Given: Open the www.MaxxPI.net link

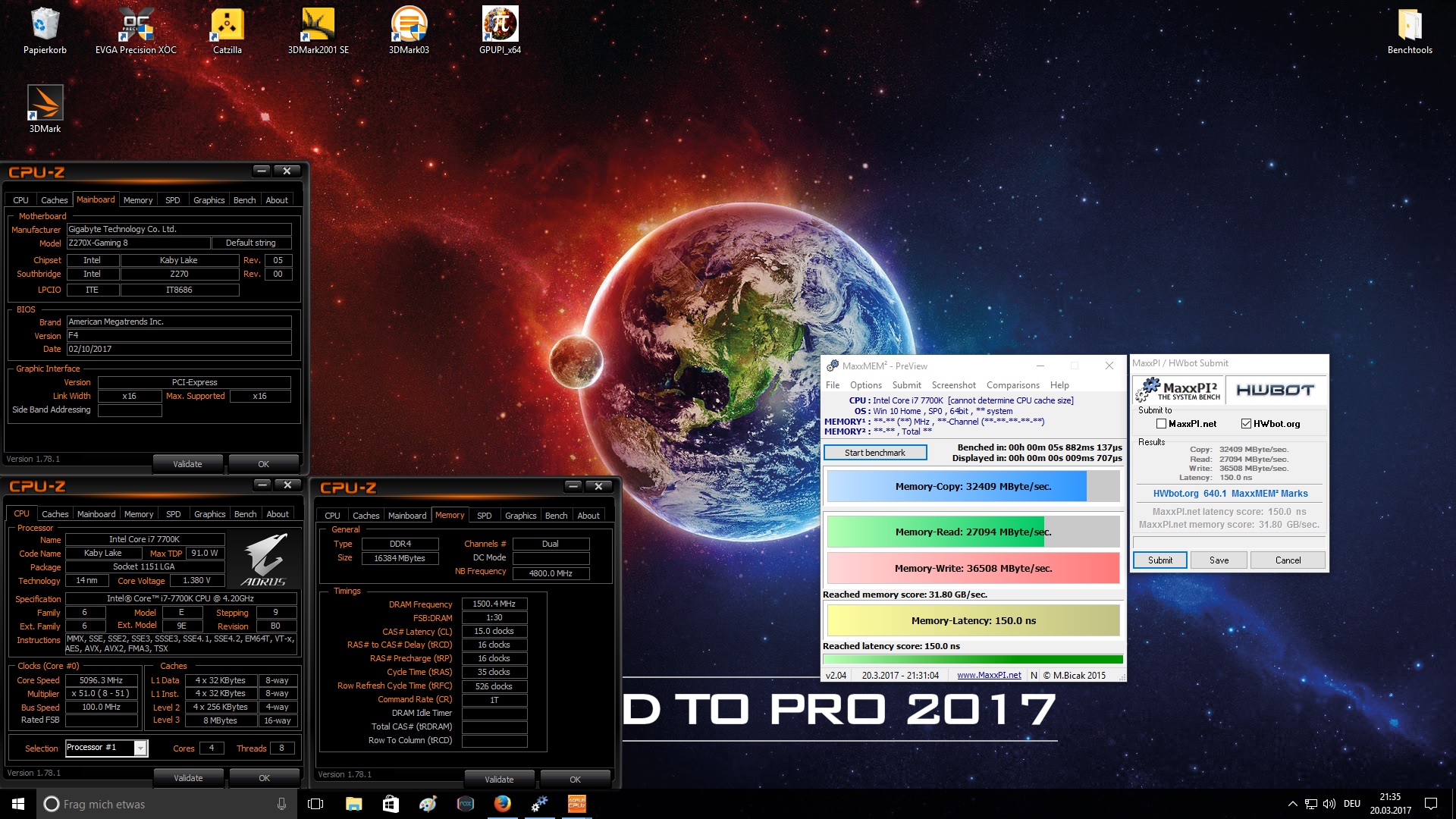Looking at the screenshot, I should pos(989,675).
